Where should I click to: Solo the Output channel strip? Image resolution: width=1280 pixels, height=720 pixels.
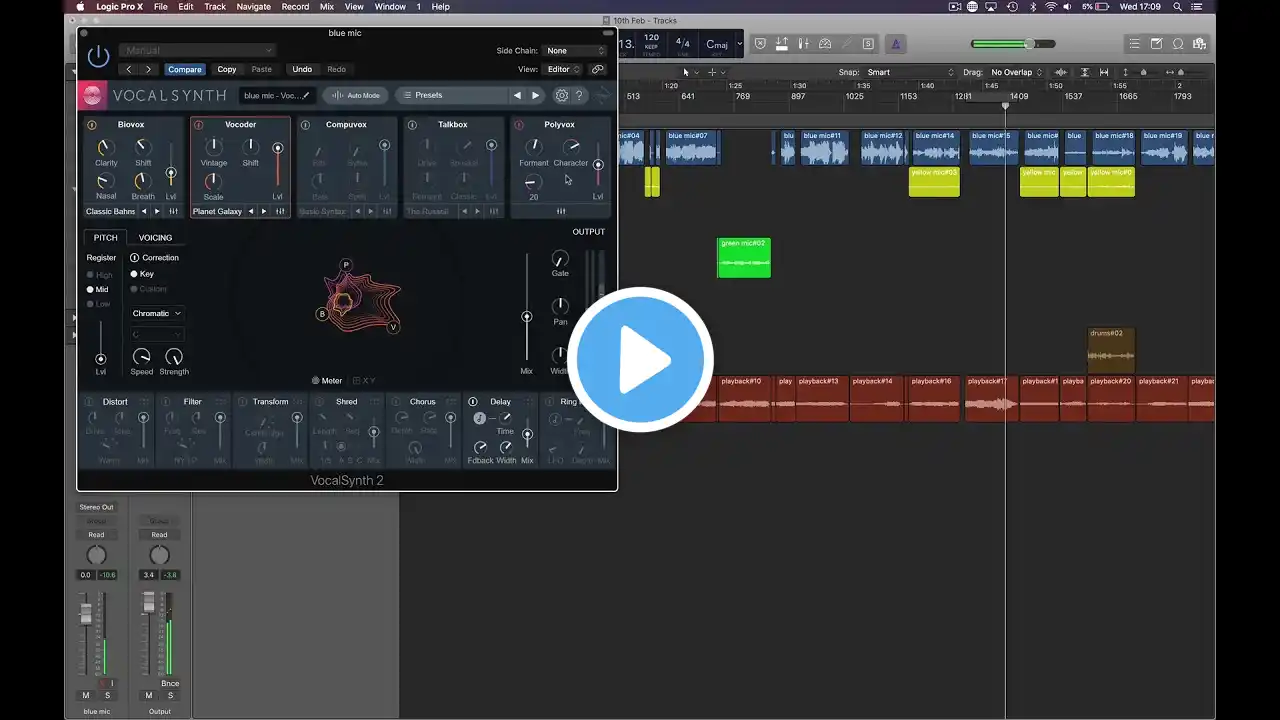coord(170,695)
